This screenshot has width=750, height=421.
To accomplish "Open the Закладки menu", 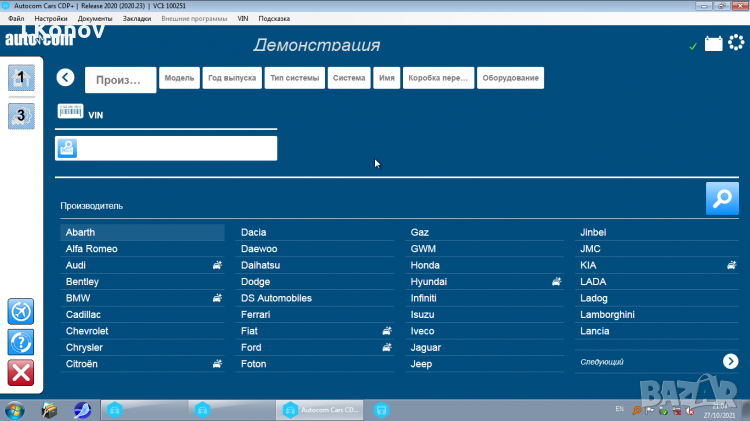I will [137, 19].
